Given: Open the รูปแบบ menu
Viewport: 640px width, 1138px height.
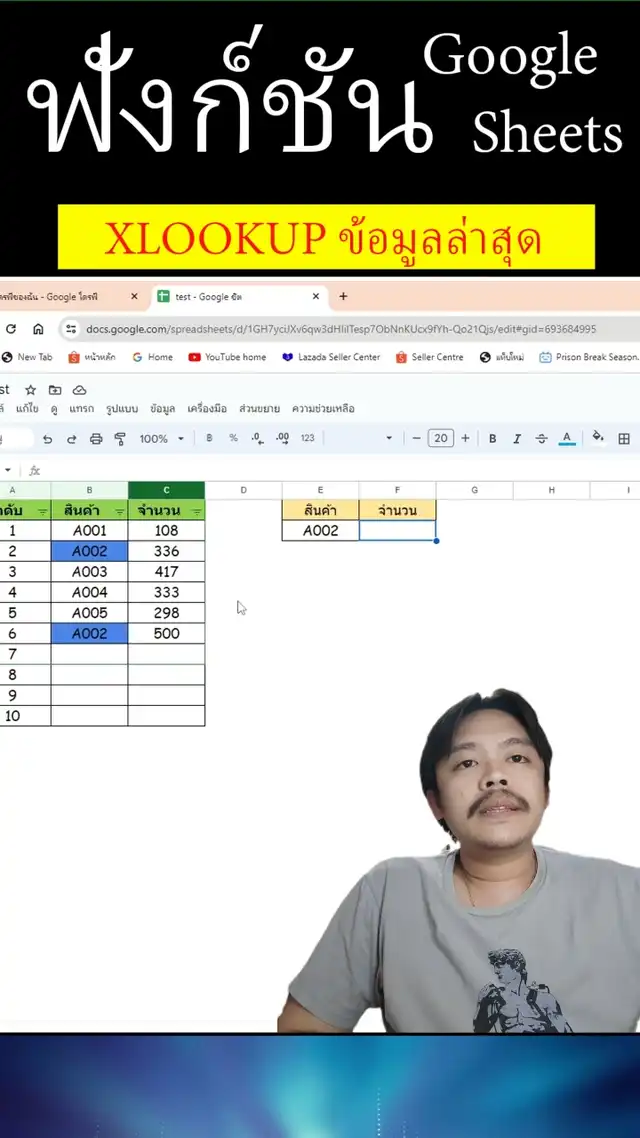Looking at the screenshot, I should click(123, 409).
